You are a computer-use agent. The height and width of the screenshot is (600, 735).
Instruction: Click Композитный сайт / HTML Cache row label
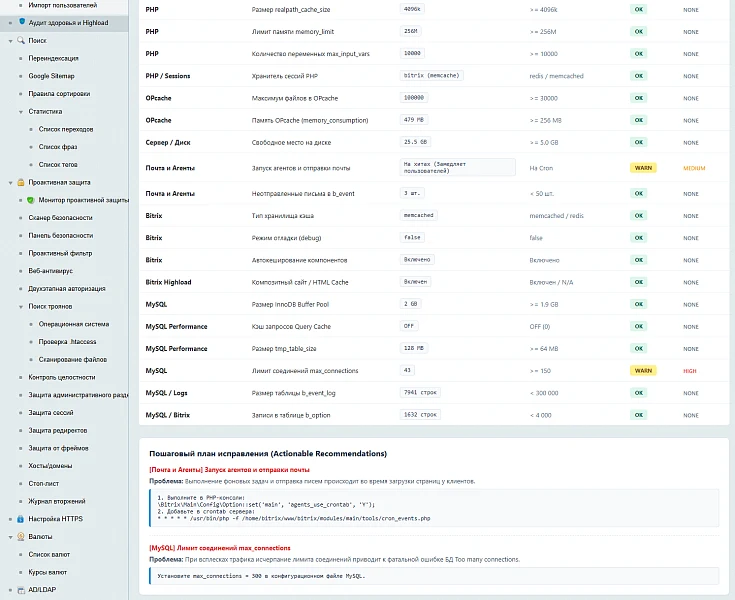point(300,282)
